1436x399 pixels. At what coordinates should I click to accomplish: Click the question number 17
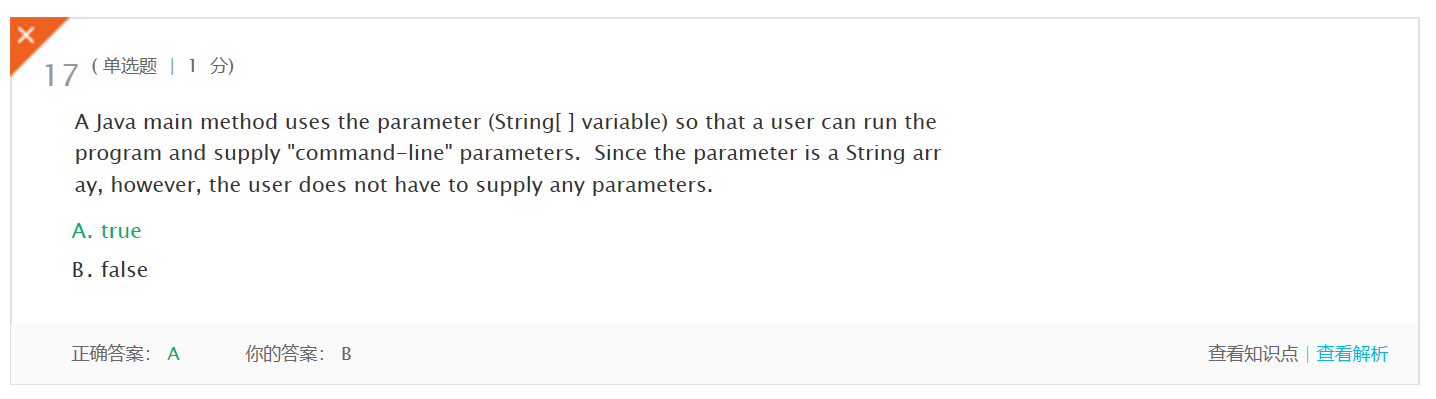(60, 76)
